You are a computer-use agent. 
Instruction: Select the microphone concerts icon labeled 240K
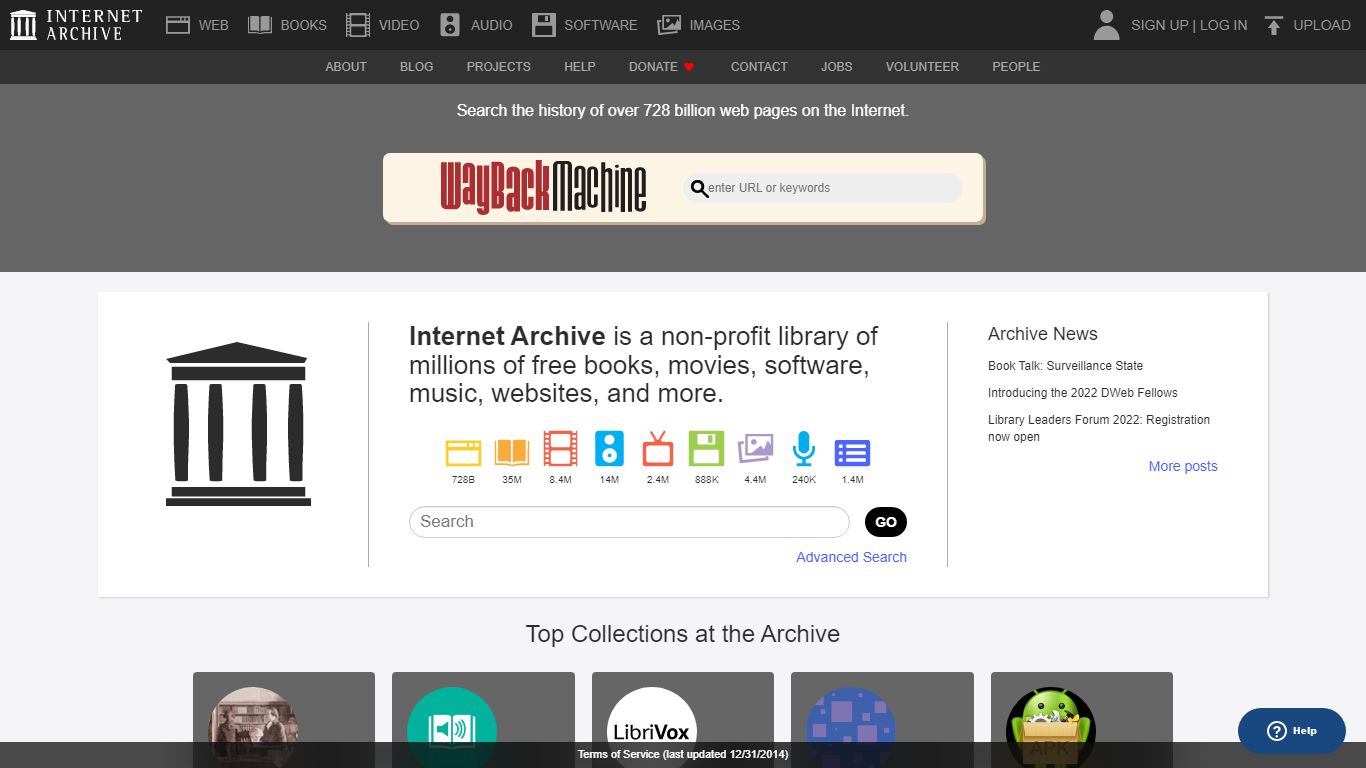[803, 449]
